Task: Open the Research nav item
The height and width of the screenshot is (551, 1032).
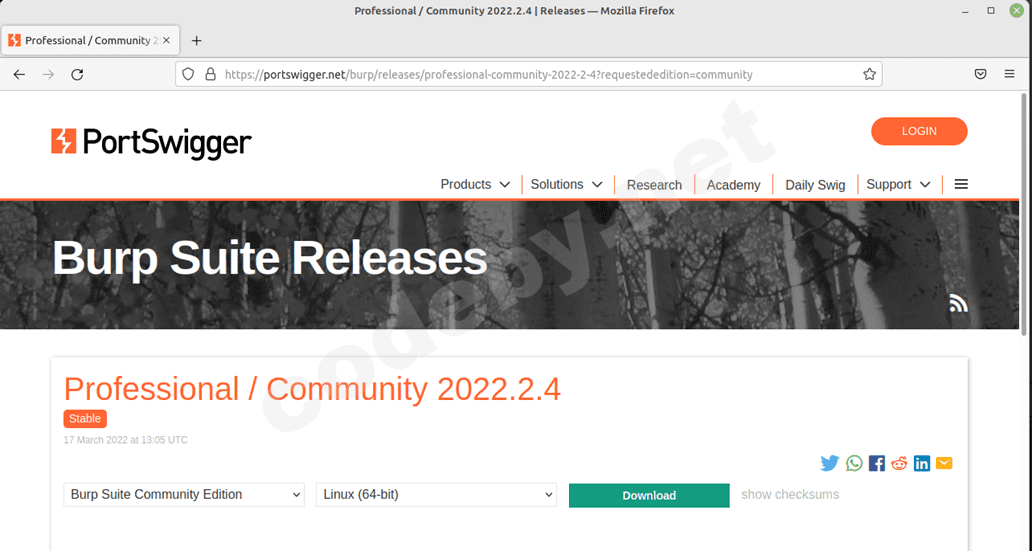Action: coord(654,185)
